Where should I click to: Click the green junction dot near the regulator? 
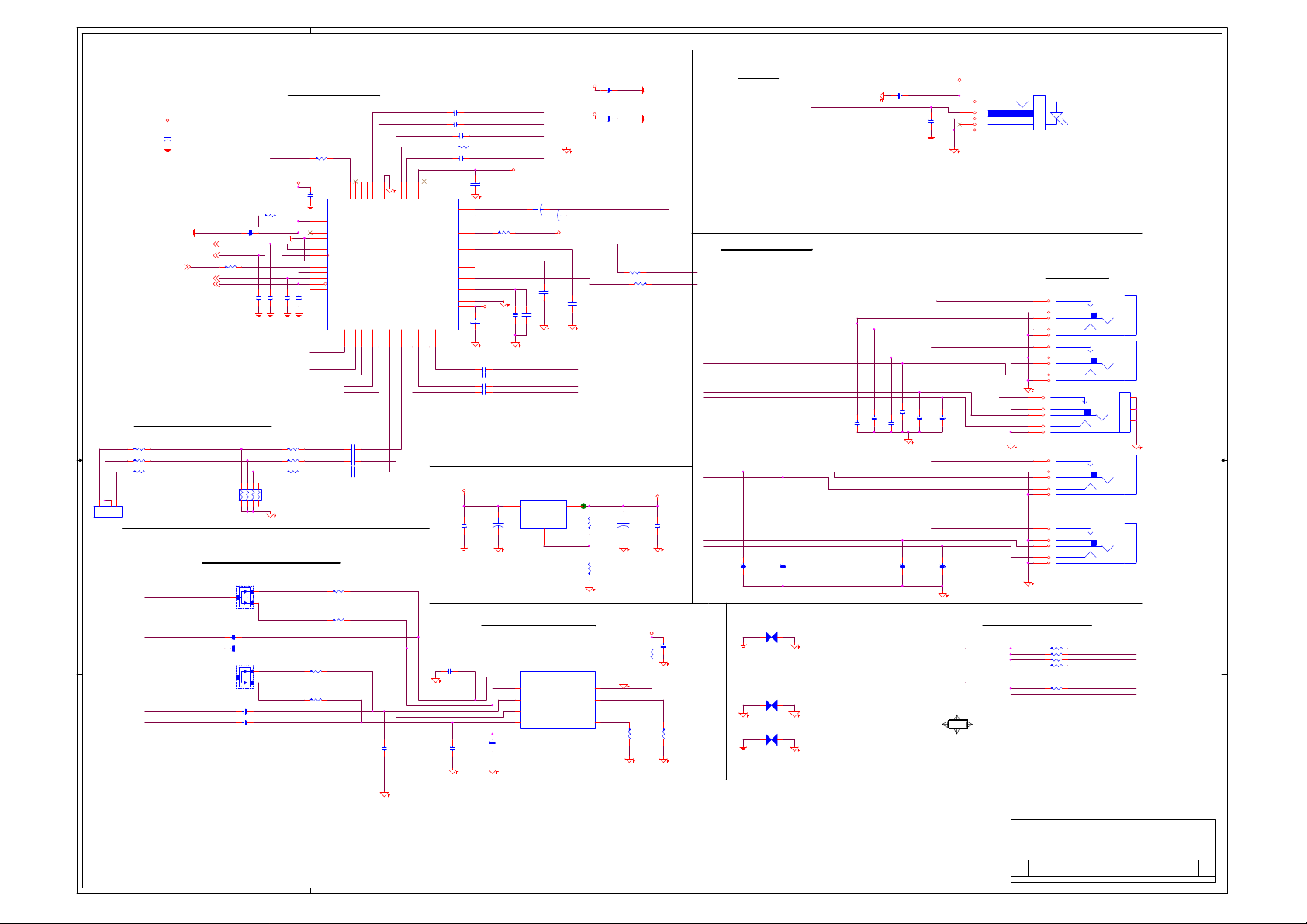(583, 506)
